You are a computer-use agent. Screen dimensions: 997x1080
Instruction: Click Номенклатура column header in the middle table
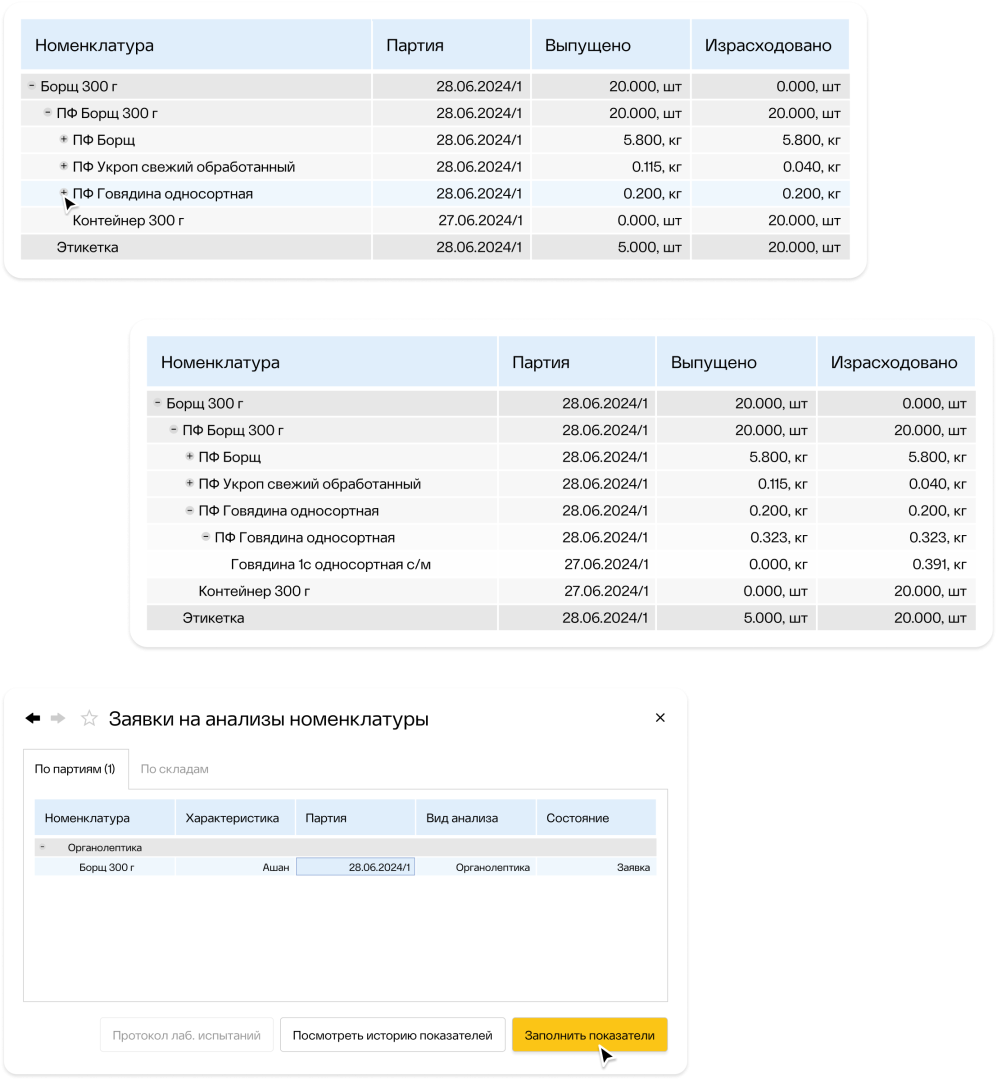pos(322,362)
